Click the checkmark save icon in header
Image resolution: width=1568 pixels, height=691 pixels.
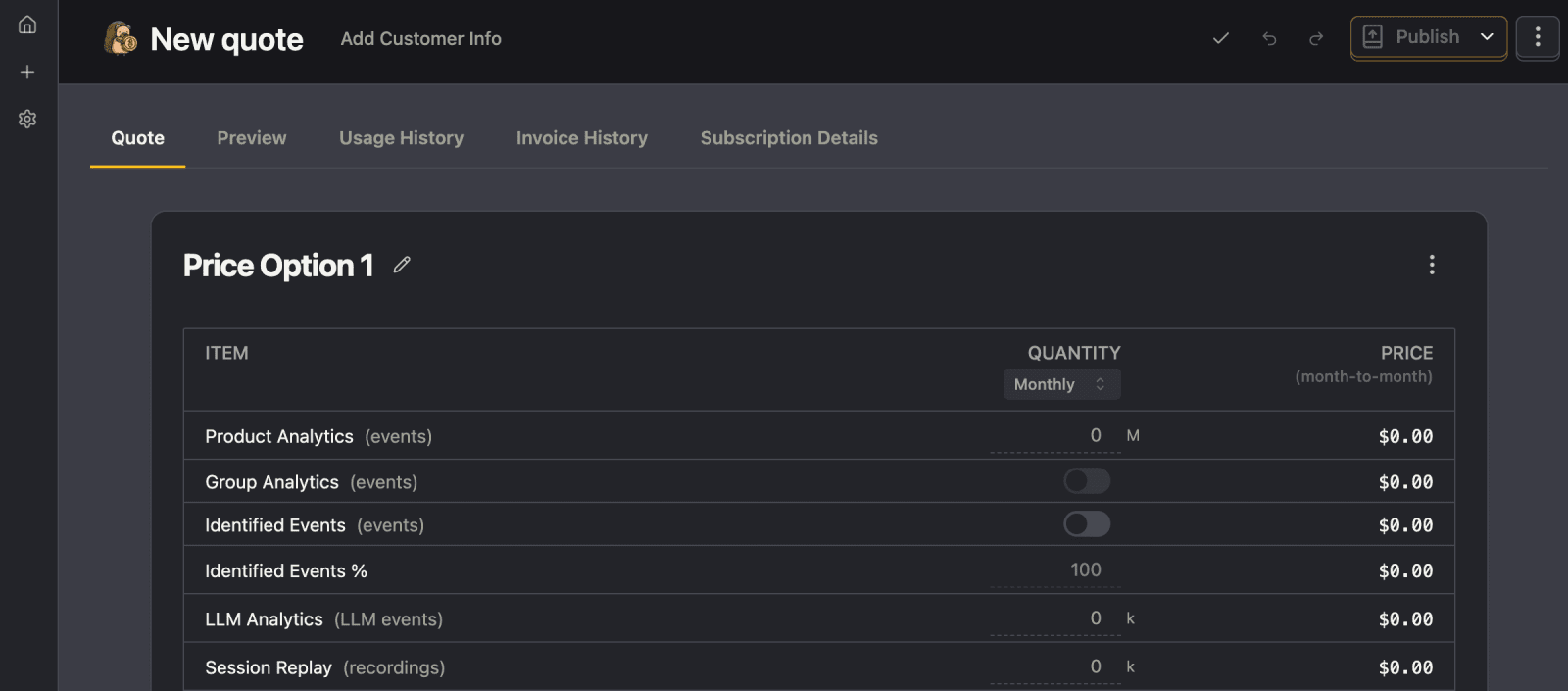pos(1221,38)
